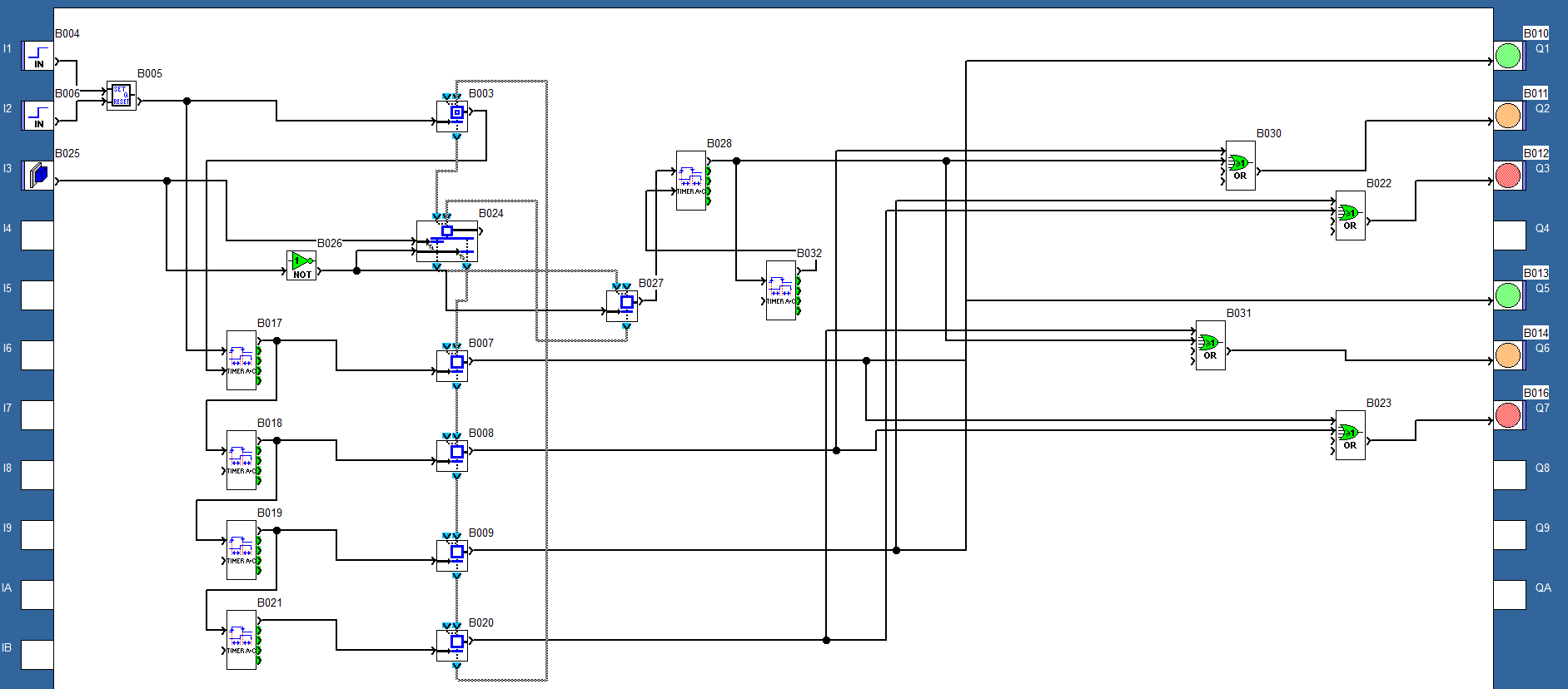Click the empty Q4 output slot
This screenshot has width=1568, height=689.
1509,235
